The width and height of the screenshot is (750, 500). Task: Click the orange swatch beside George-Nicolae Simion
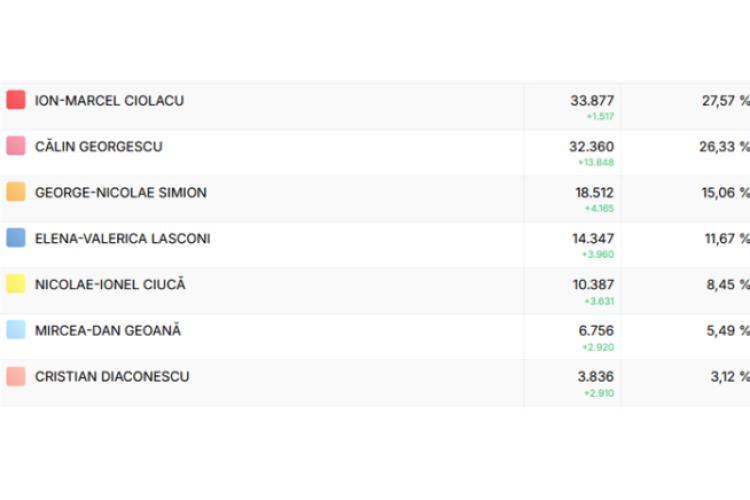pyautogui.click(x=16, y=192)
